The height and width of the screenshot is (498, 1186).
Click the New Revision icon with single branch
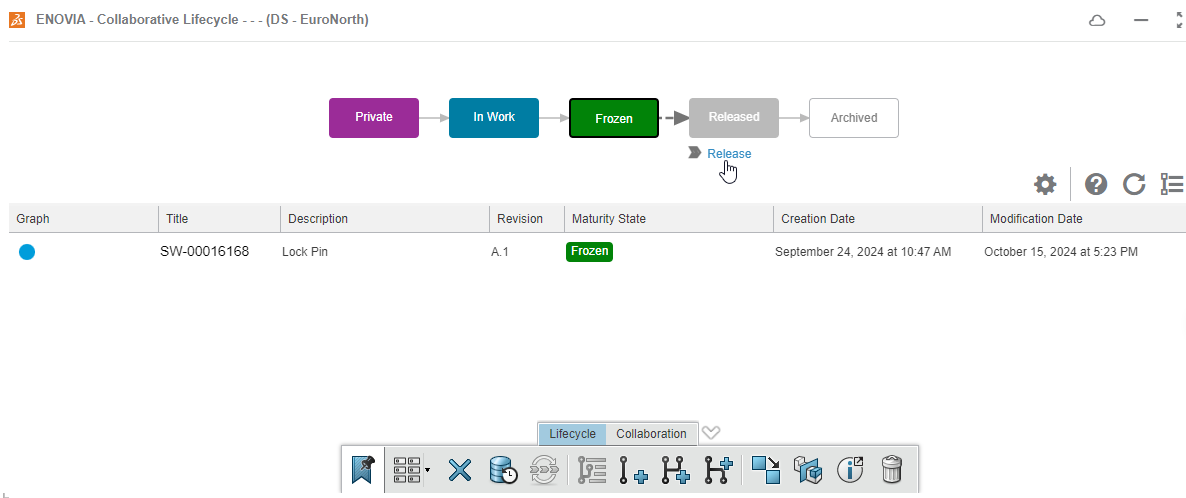click(633, 469)
